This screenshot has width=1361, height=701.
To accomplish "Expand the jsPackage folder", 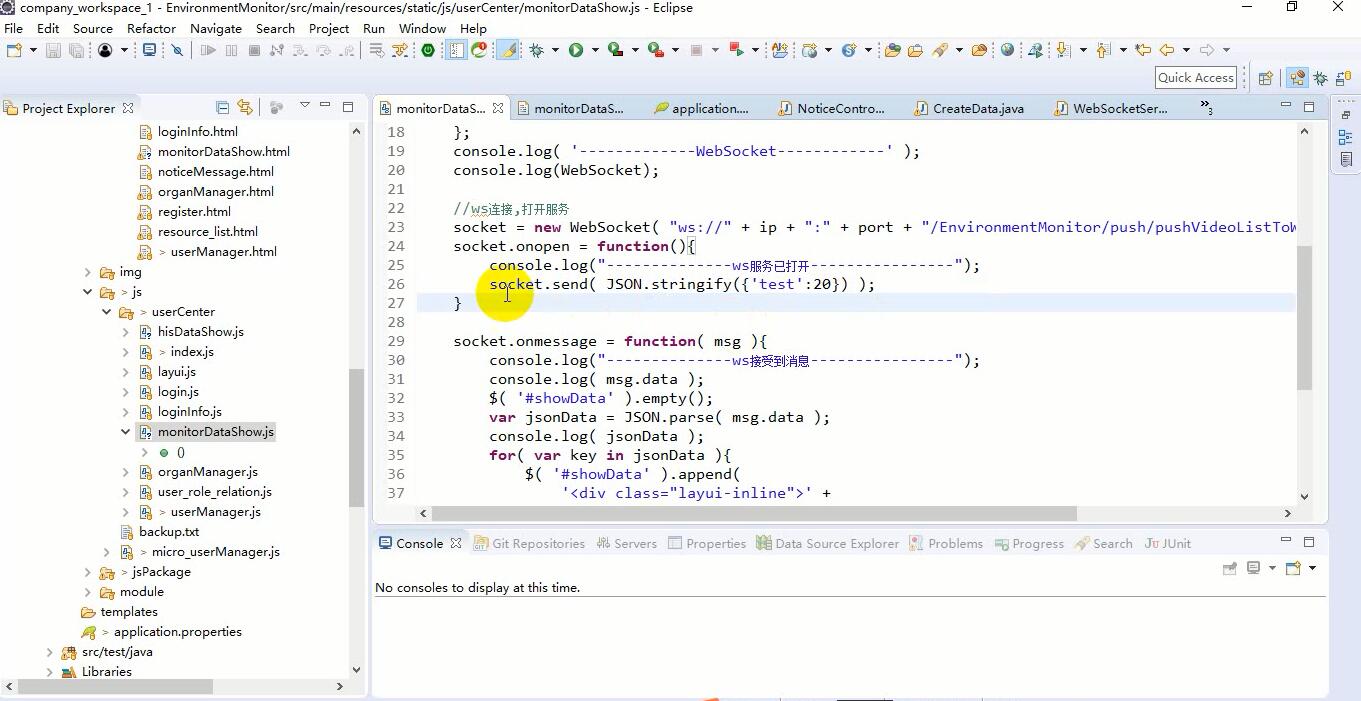I will (x=88, y=572).
